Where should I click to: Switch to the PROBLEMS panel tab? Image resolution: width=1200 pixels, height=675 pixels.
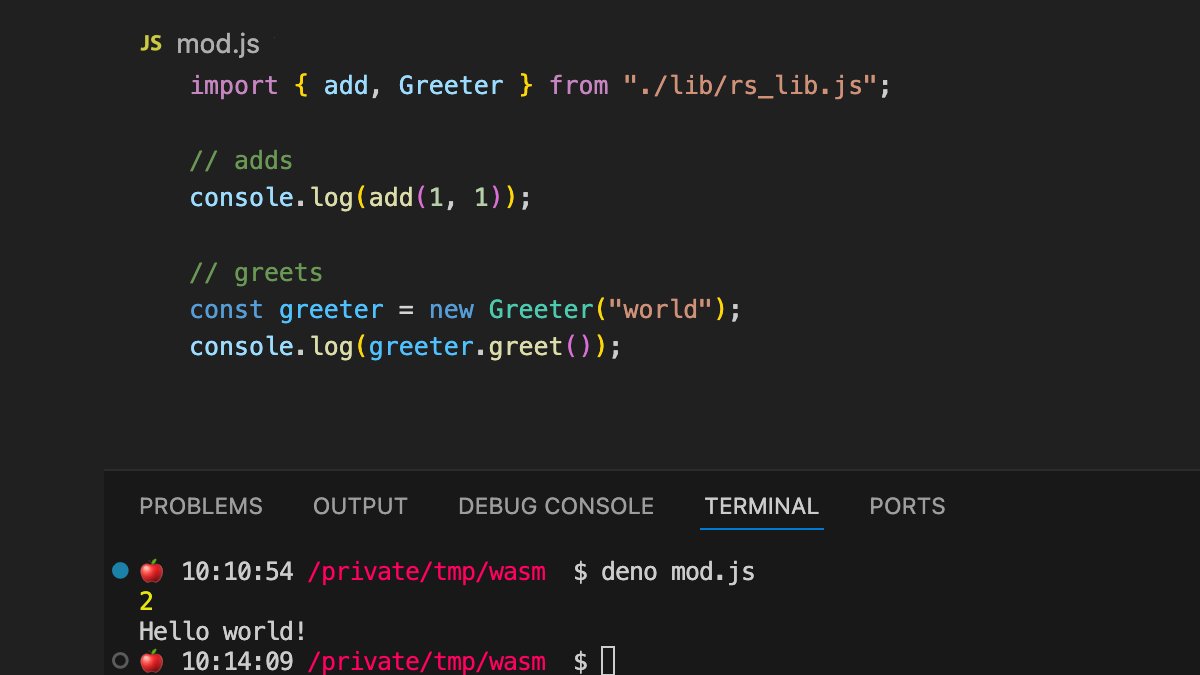(201, 506)
